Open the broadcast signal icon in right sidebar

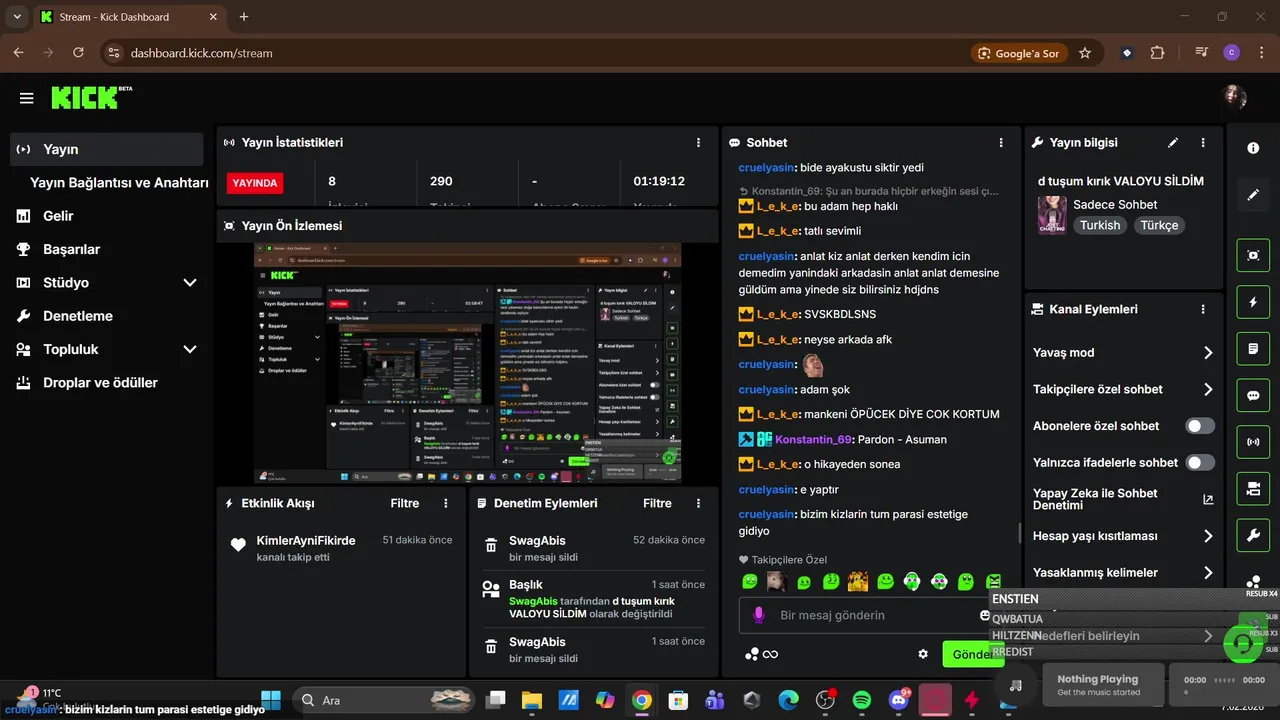click(1253, 441)
